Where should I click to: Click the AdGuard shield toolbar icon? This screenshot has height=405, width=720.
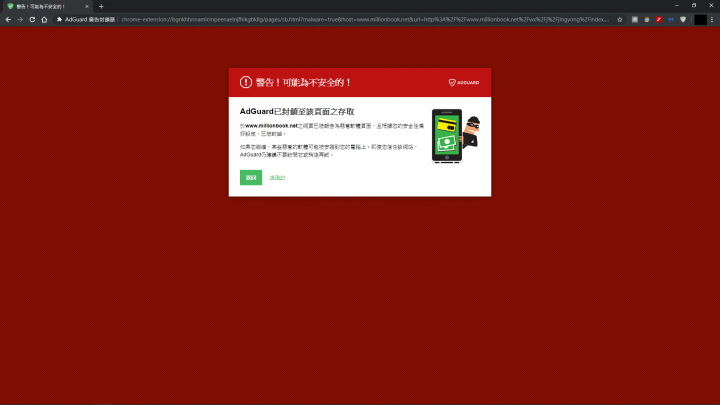pyautogui.click(x=683, y=20)
